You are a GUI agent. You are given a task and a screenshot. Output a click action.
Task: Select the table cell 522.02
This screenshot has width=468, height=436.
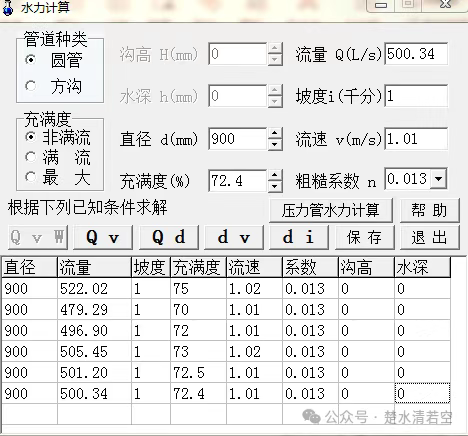94,289
